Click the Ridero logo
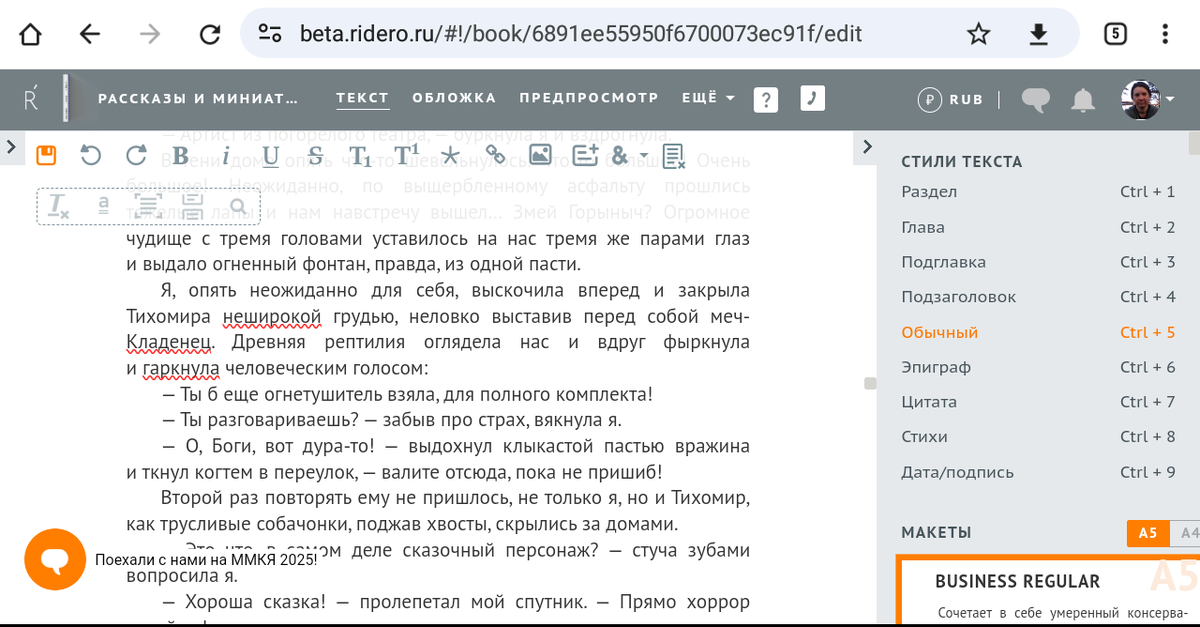Image resolution: width=1200 pixels, height=627 pixels. tap(32, 99)
